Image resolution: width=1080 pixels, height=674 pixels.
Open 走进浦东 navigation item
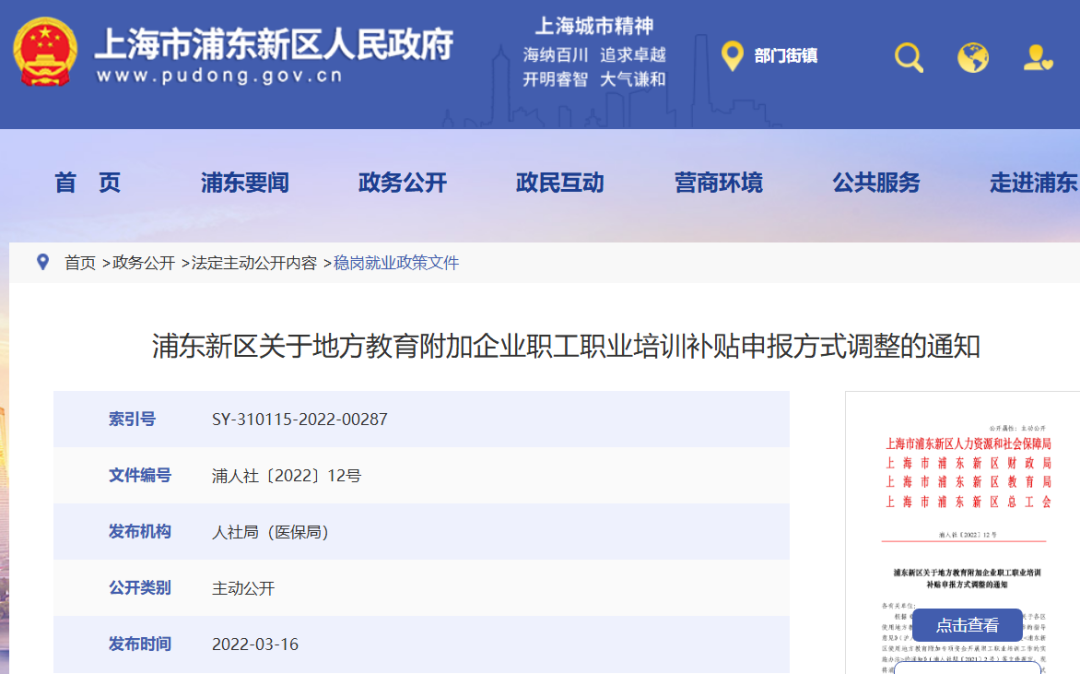pos(1033,182)
